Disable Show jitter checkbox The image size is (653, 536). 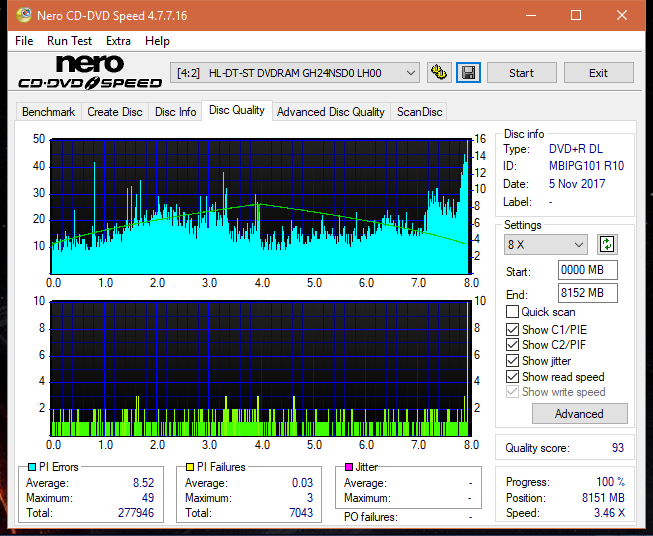point(512,361)
